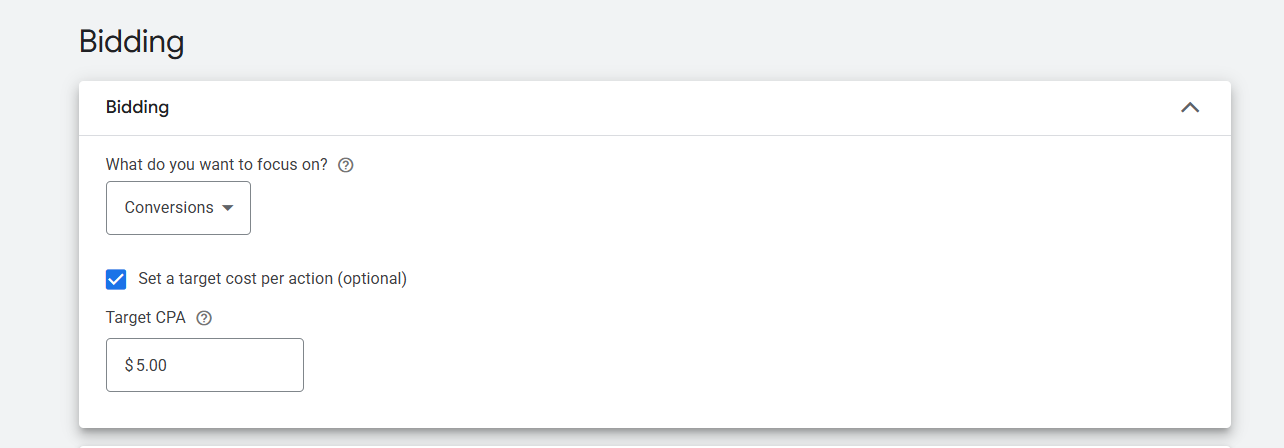
Task: Focus the Target CPA amount field
Action: coord(204,365)
